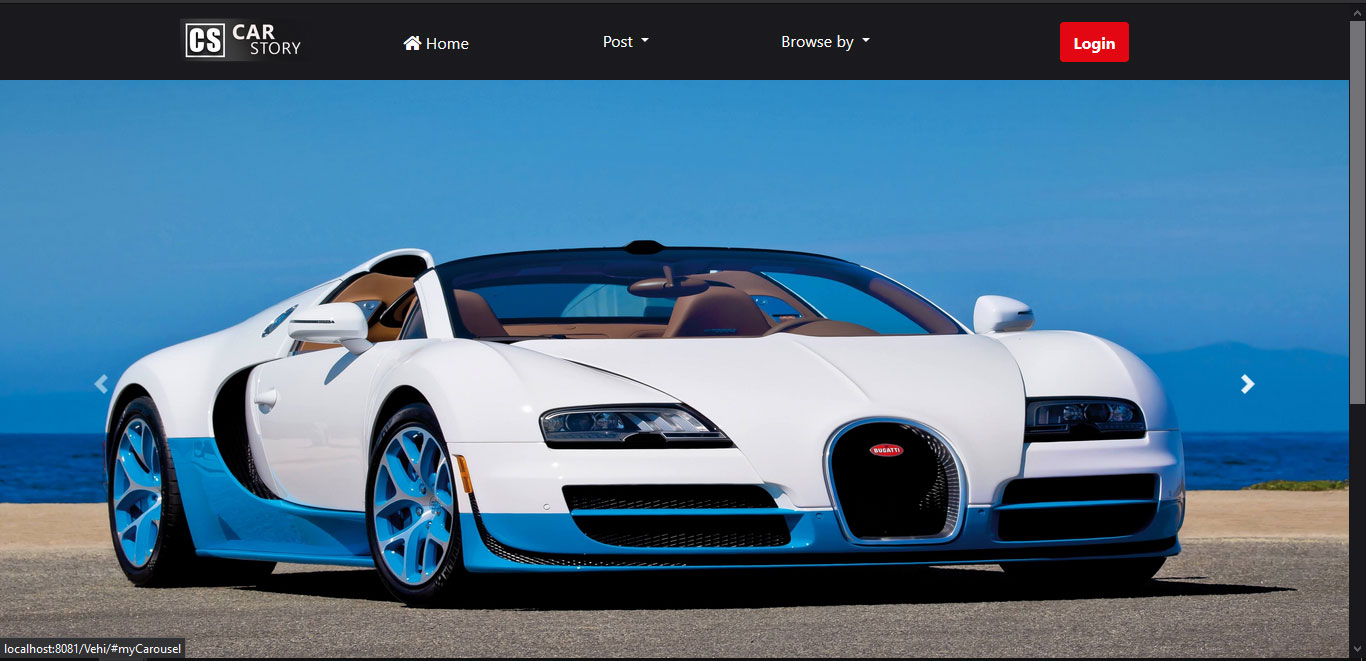The image size is (1366, 661).
Task: Go to the previous carousel slide
Action: 101,384
